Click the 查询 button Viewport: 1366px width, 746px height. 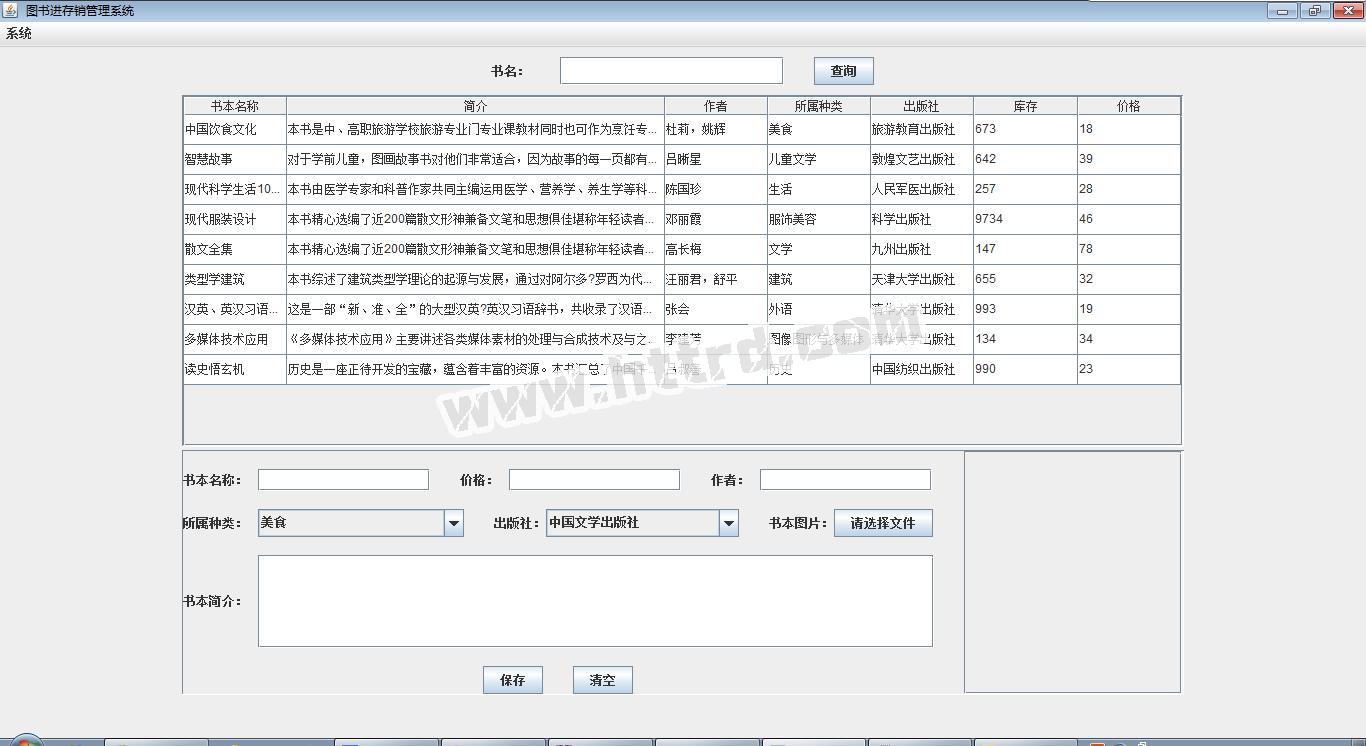[x=844, y=71]
